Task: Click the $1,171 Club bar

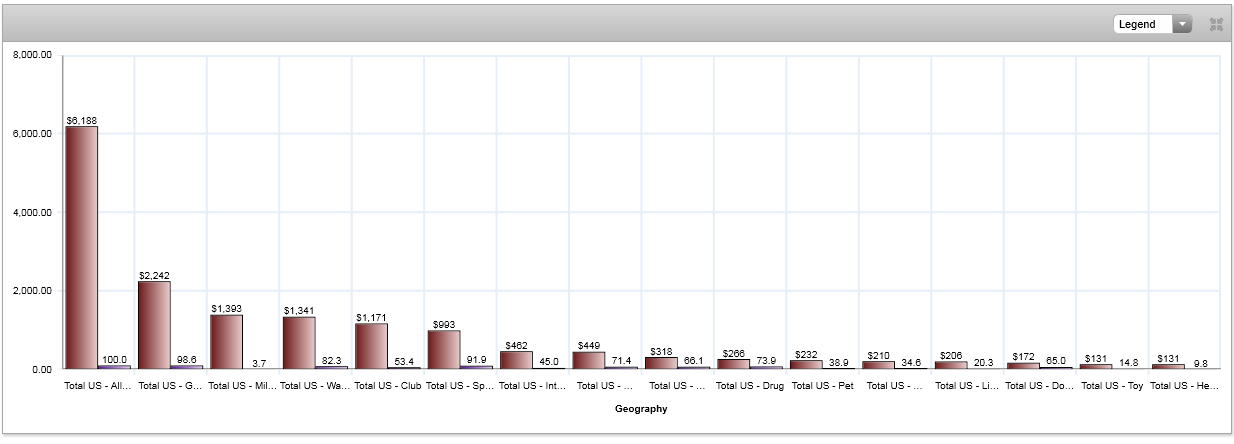Action: click(371, 346)
